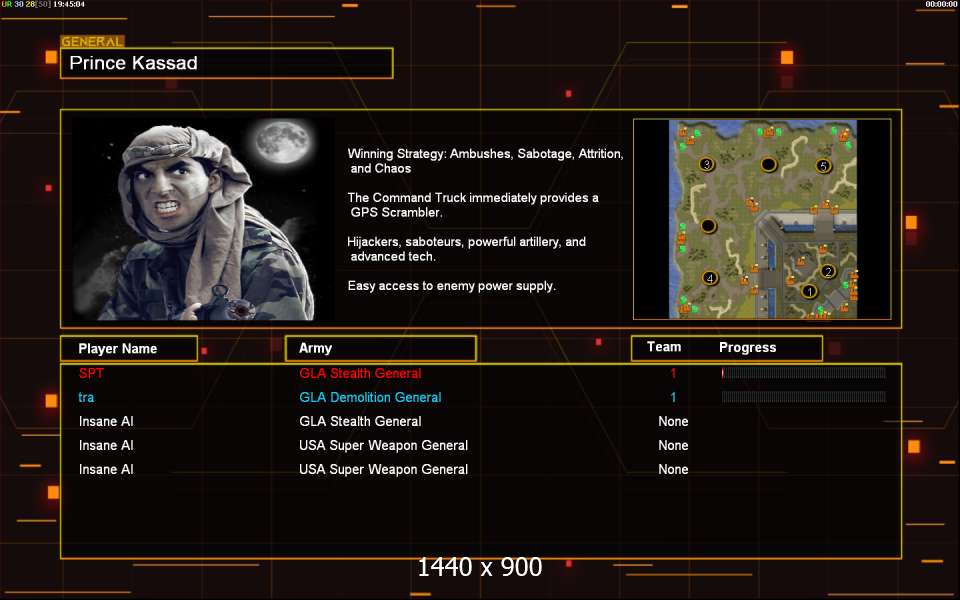This screenshot has height=600, width=960.
Task: Select start position marker 5 on the minimap
Action: tap(823, 165)
